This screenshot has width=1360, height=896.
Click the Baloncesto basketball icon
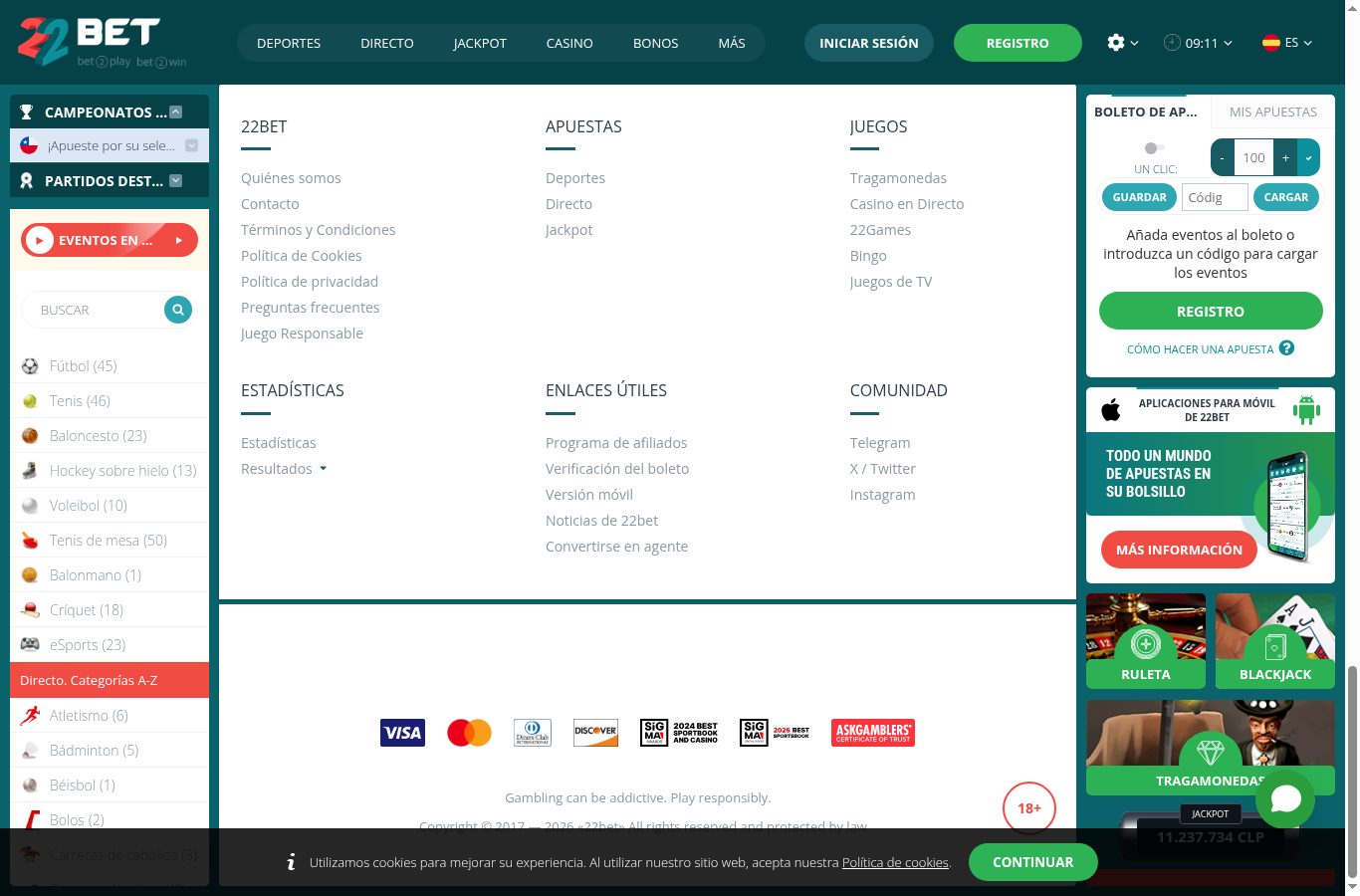click(x=30, y=436)
